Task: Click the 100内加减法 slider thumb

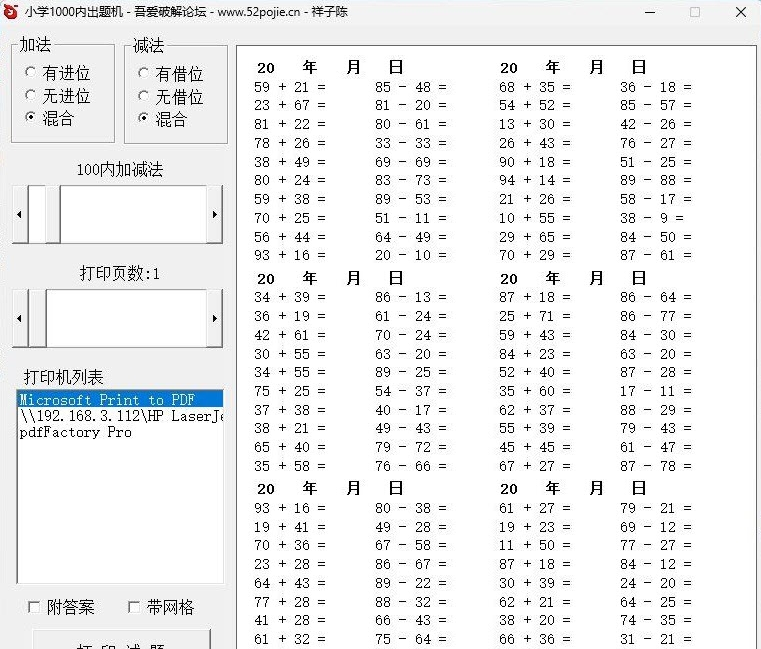Action: (x=37, y=215)
